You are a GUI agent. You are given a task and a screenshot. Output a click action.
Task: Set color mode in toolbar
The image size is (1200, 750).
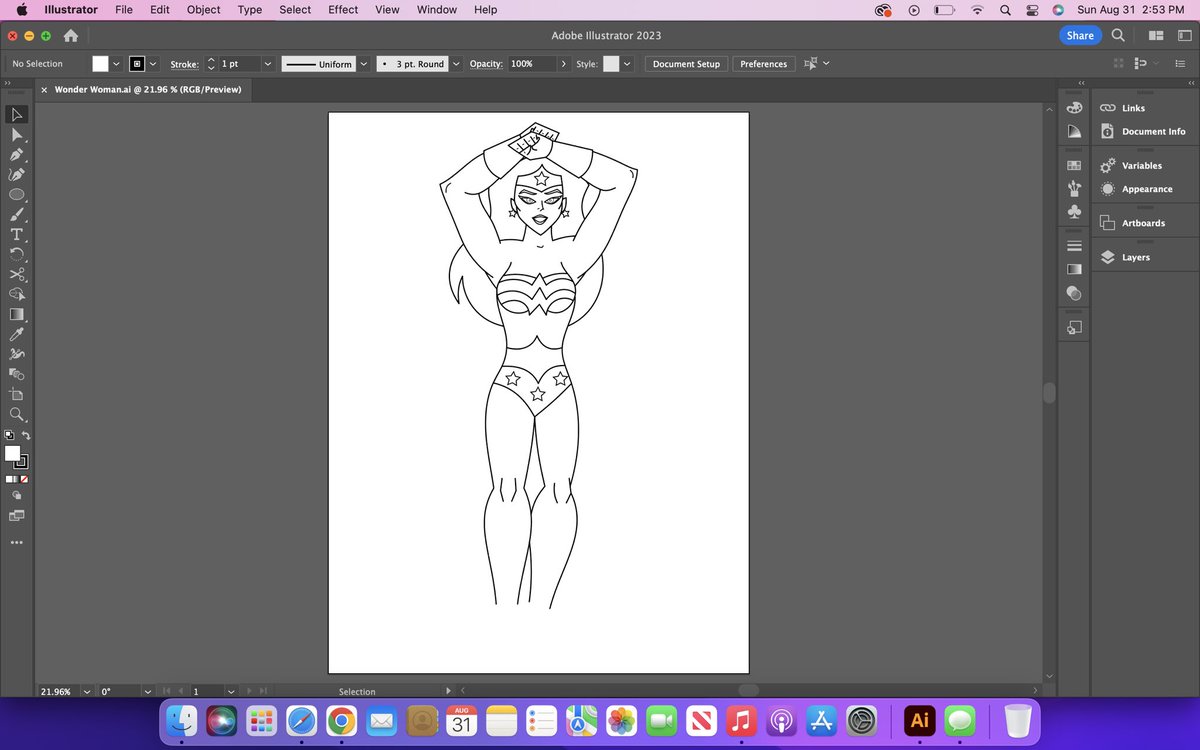pos(9,479)
